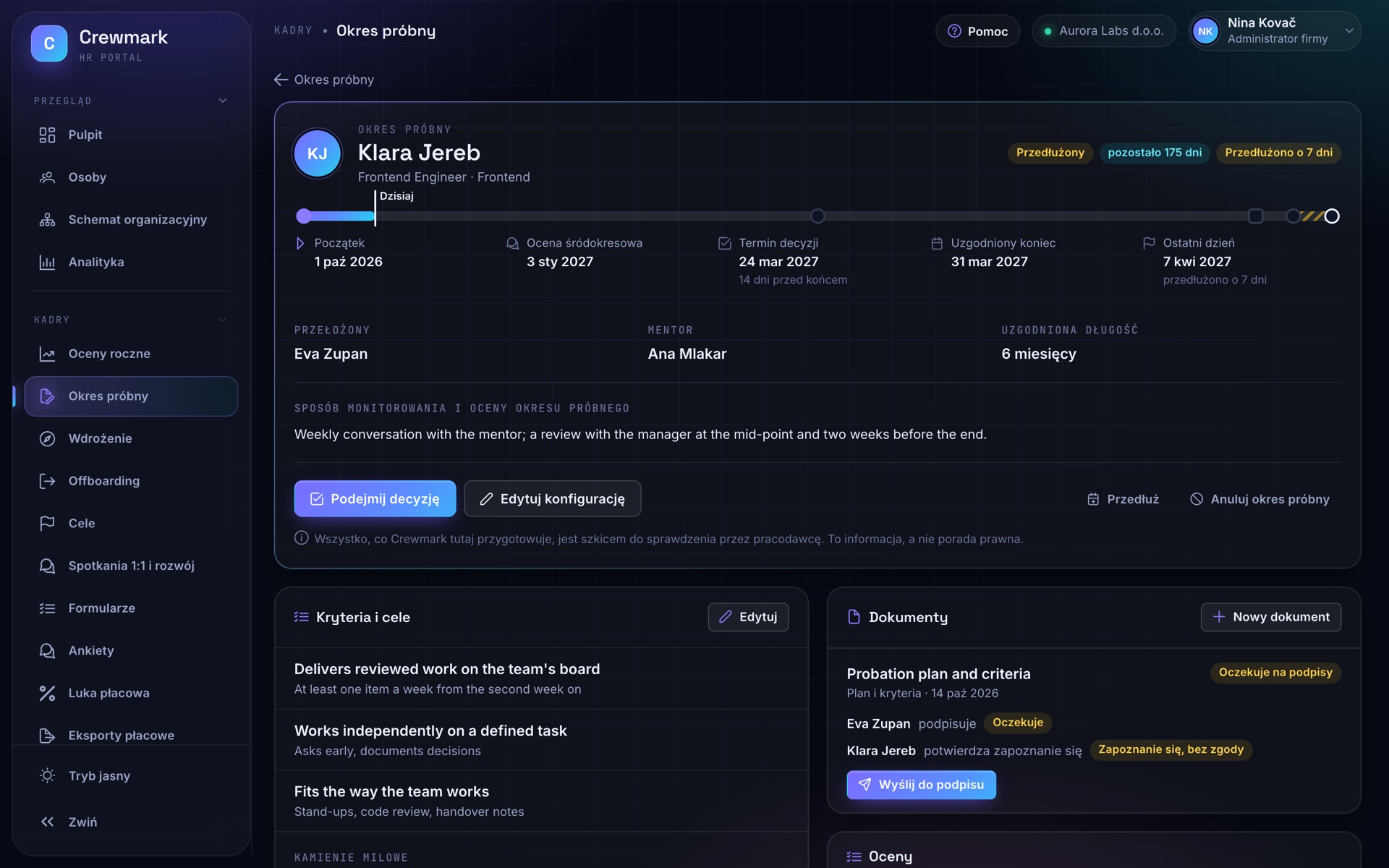Open the Ankiety survey icon
The width and height of the screenshot is (1389, 868).
47,651
